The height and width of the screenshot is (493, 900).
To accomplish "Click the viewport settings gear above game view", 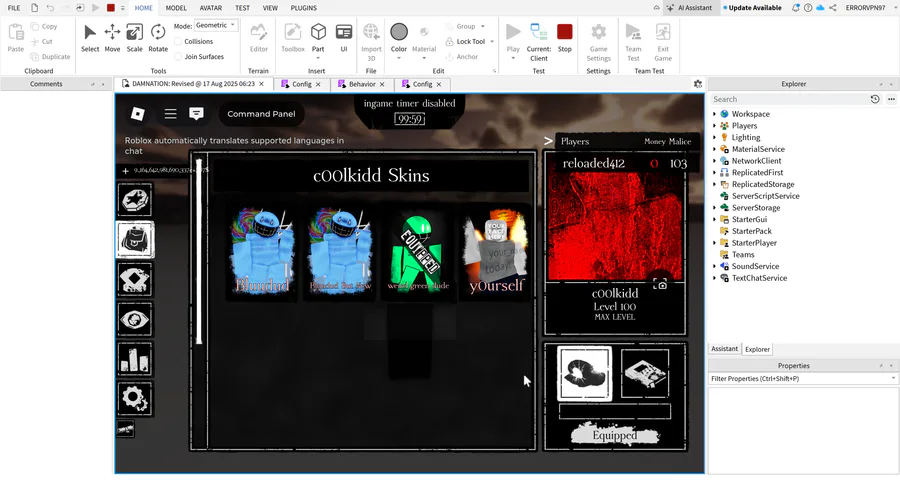I will coord(698,84).
